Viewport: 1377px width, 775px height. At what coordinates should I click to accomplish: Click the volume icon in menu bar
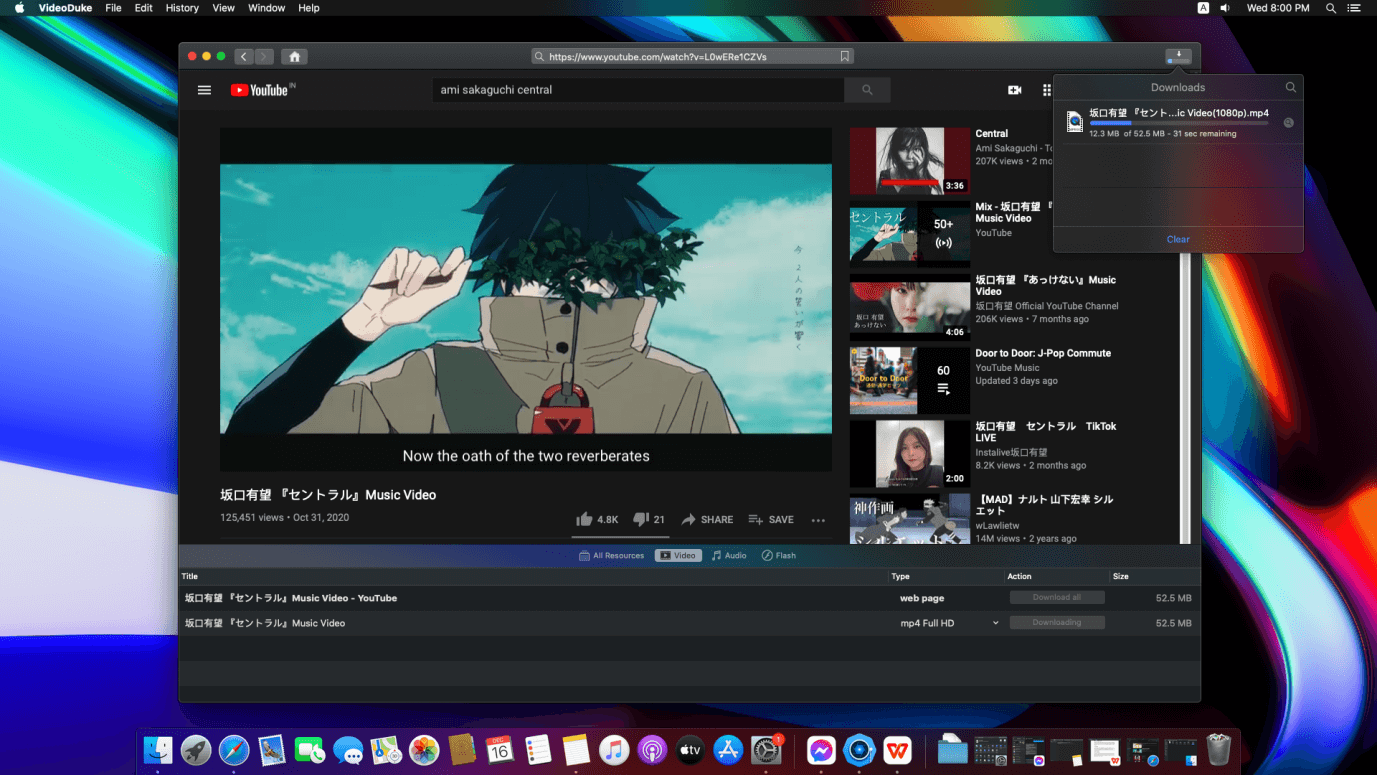[1225, 8]
